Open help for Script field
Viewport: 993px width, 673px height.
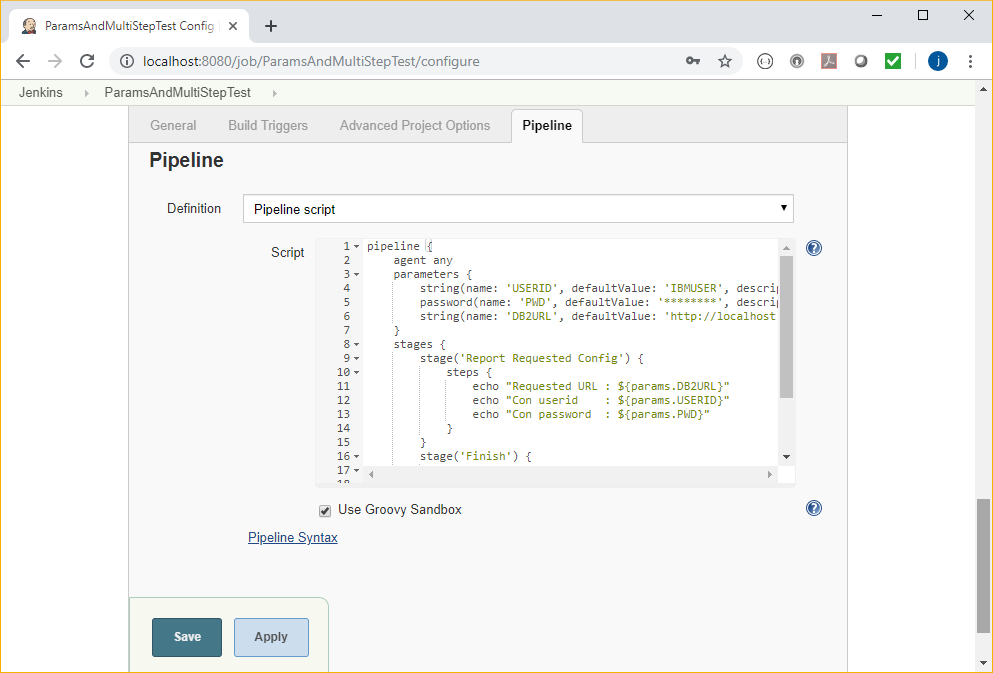tap(814, 248)
